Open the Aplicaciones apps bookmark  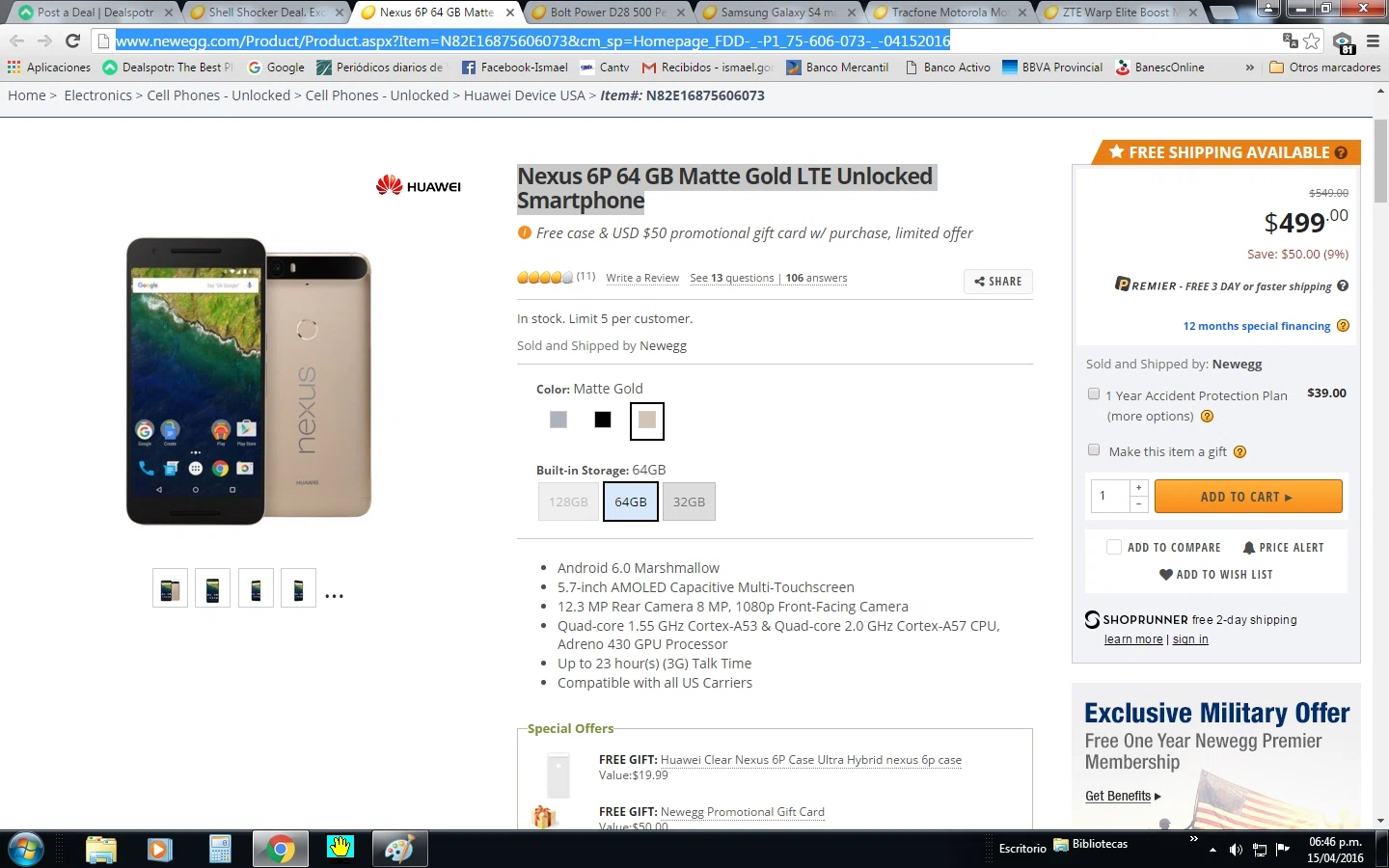[x=49, y=68]
